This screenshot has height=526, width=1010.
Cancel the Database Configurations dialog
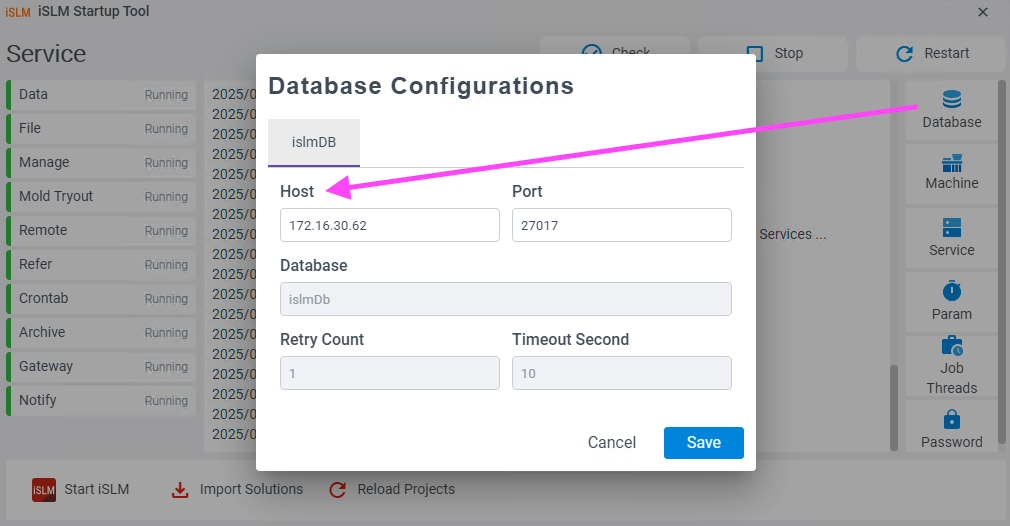611,443
